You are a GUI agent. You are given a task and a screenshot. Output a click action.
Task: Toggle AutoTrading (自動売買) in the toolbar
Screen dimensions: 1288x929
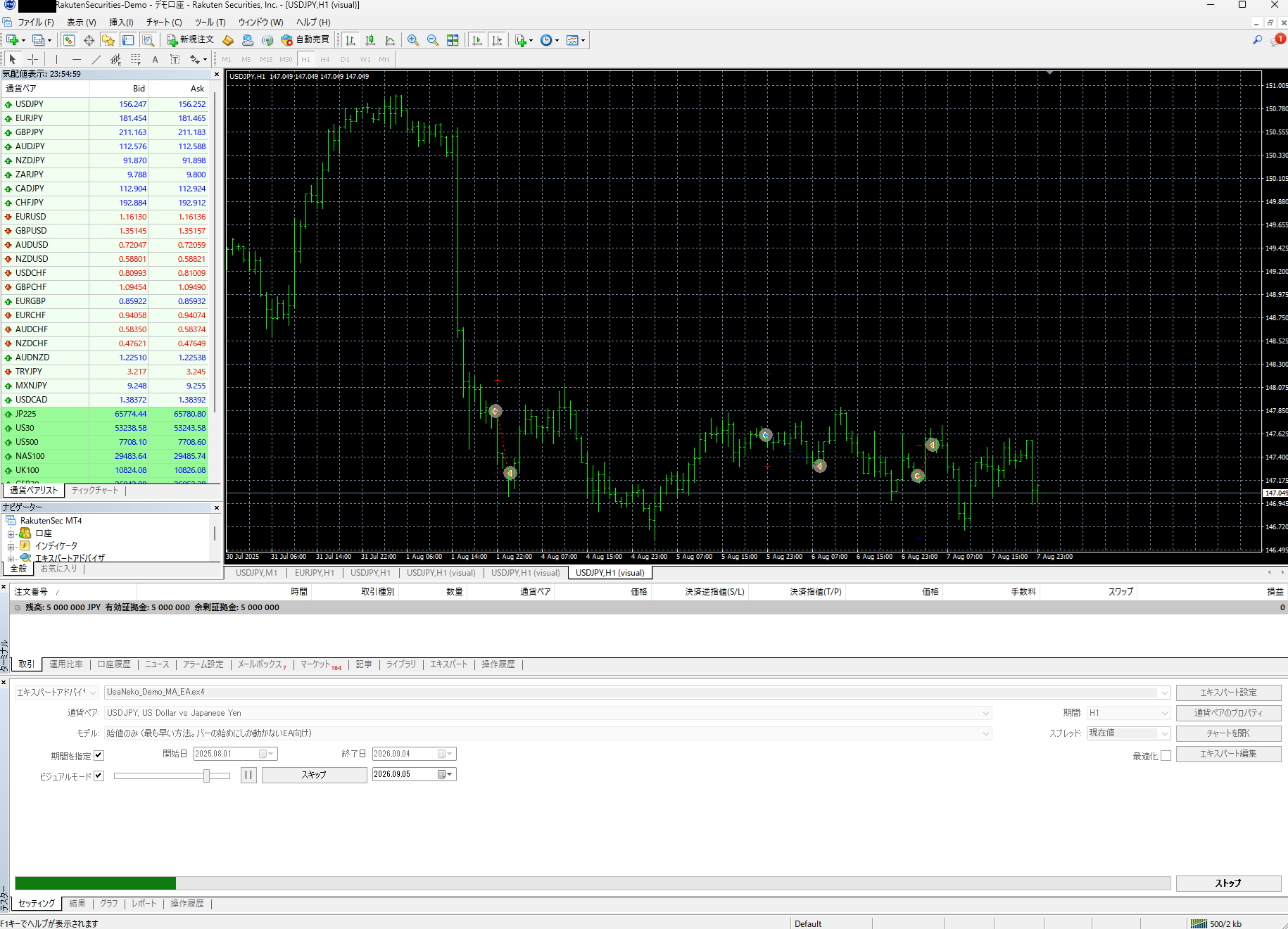click(x=305, y=40)
